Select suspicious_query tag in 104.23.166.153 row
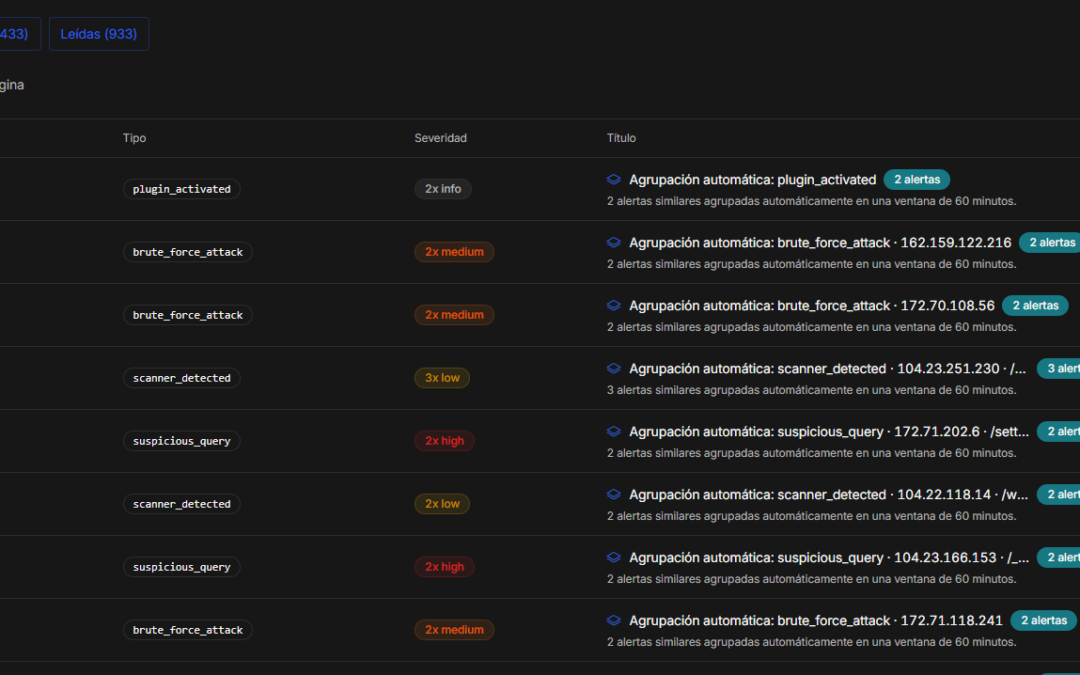The image size is (1080, 675). pyautogui.click(x=182, y=567)
